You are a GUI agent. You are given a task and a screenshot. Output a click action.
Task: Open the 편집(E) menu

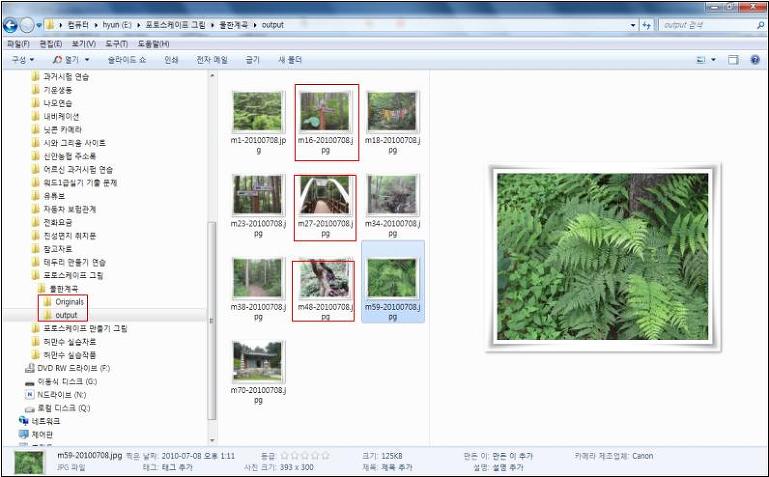click(x=51, y=44)
